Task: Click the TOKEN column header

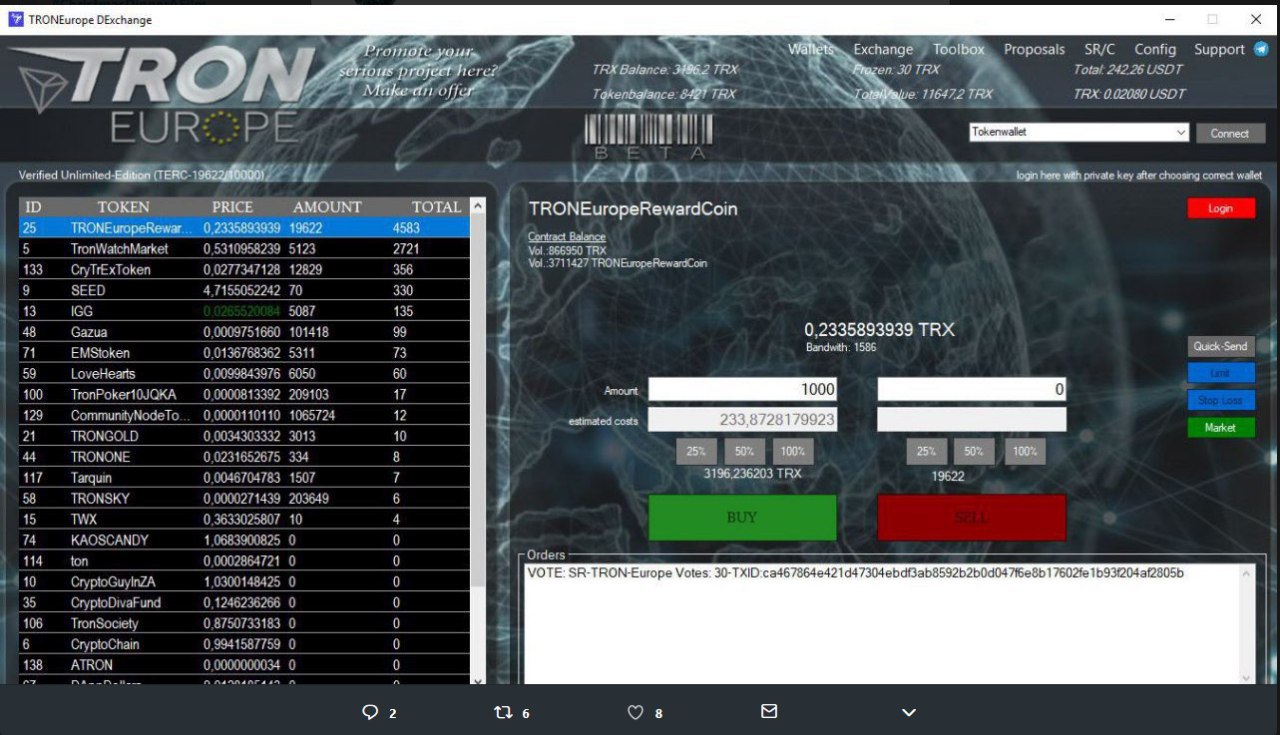Action: pos(123,207)
